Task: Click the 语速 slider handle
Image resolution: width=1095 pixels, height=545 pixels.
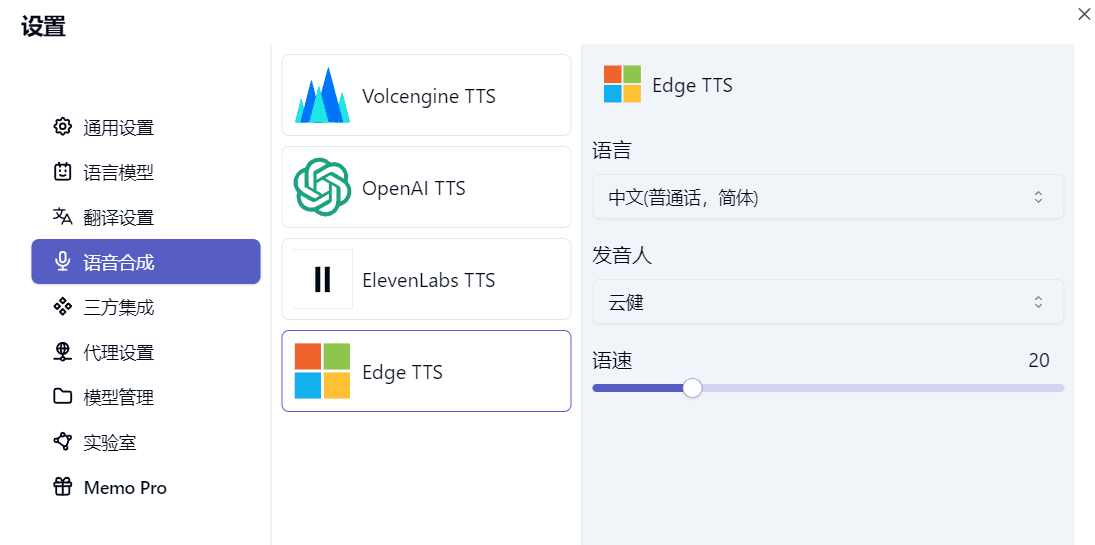Action: click(x=692, y=388)
